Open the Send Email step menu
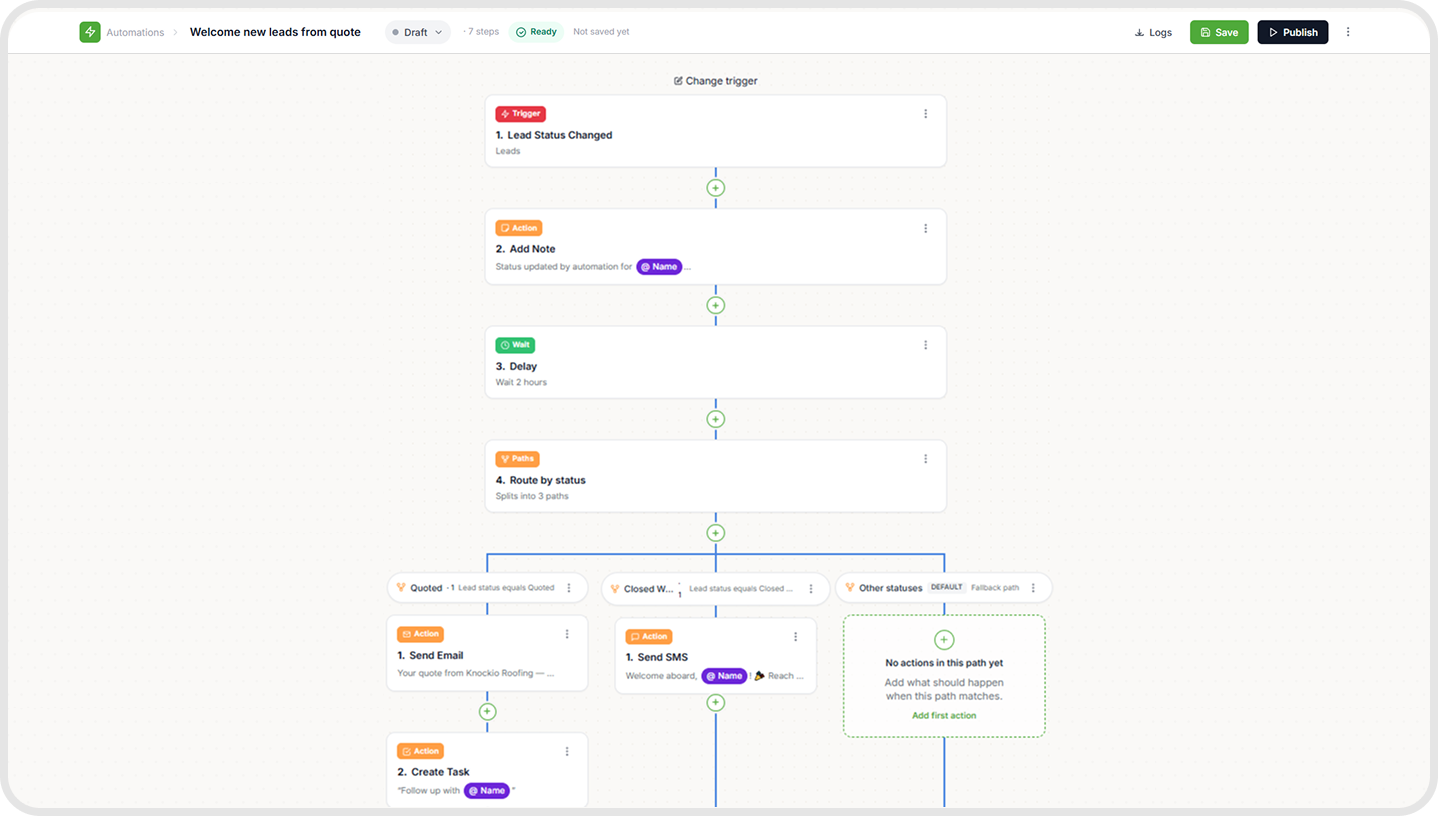 567,634
